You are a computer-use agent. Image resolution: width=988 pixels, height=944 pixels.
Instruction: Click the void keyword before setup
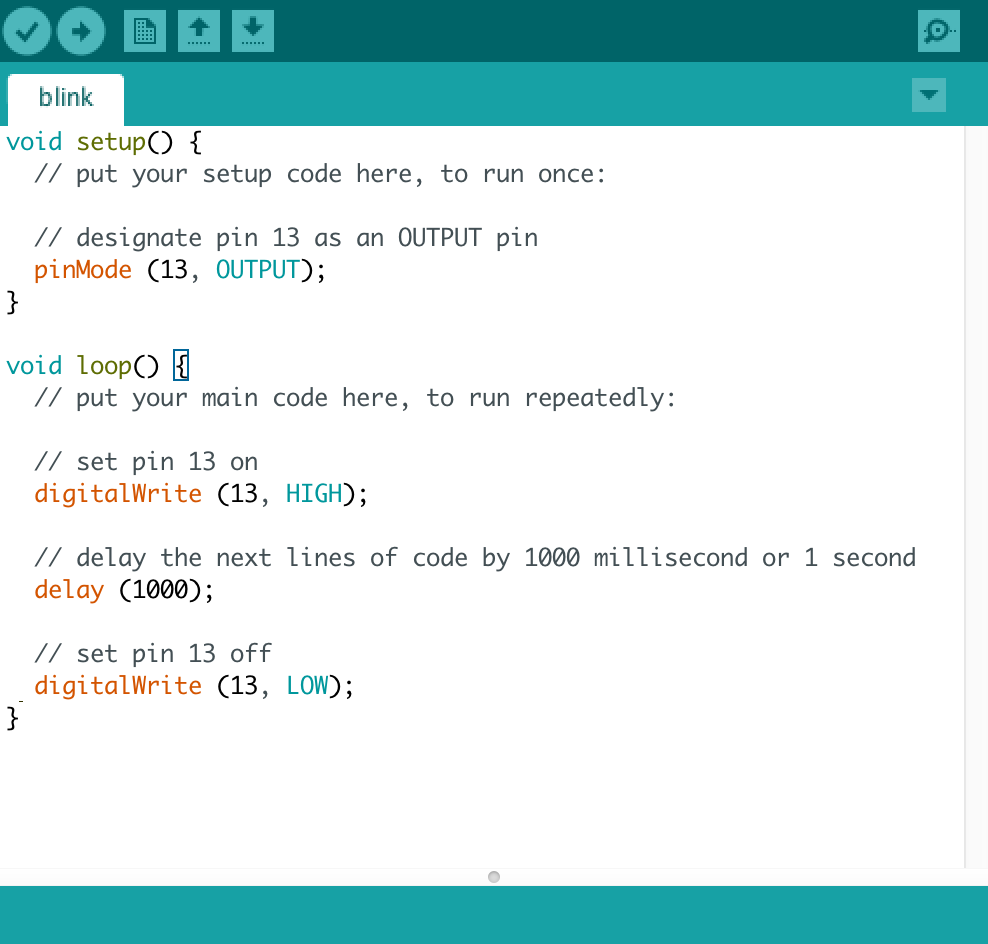34,142
